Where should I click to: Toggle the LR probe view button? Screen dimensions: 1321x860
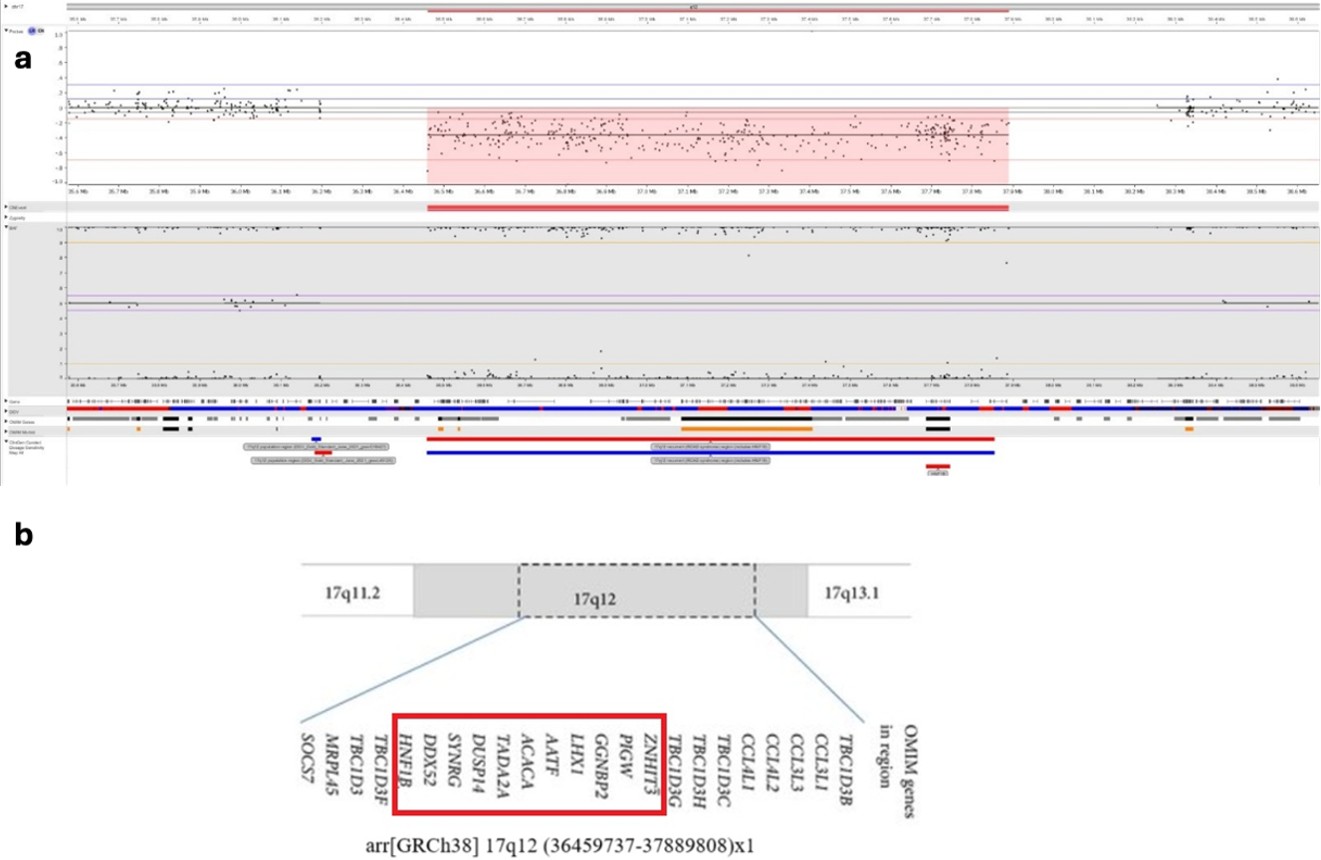coord(33,30)
